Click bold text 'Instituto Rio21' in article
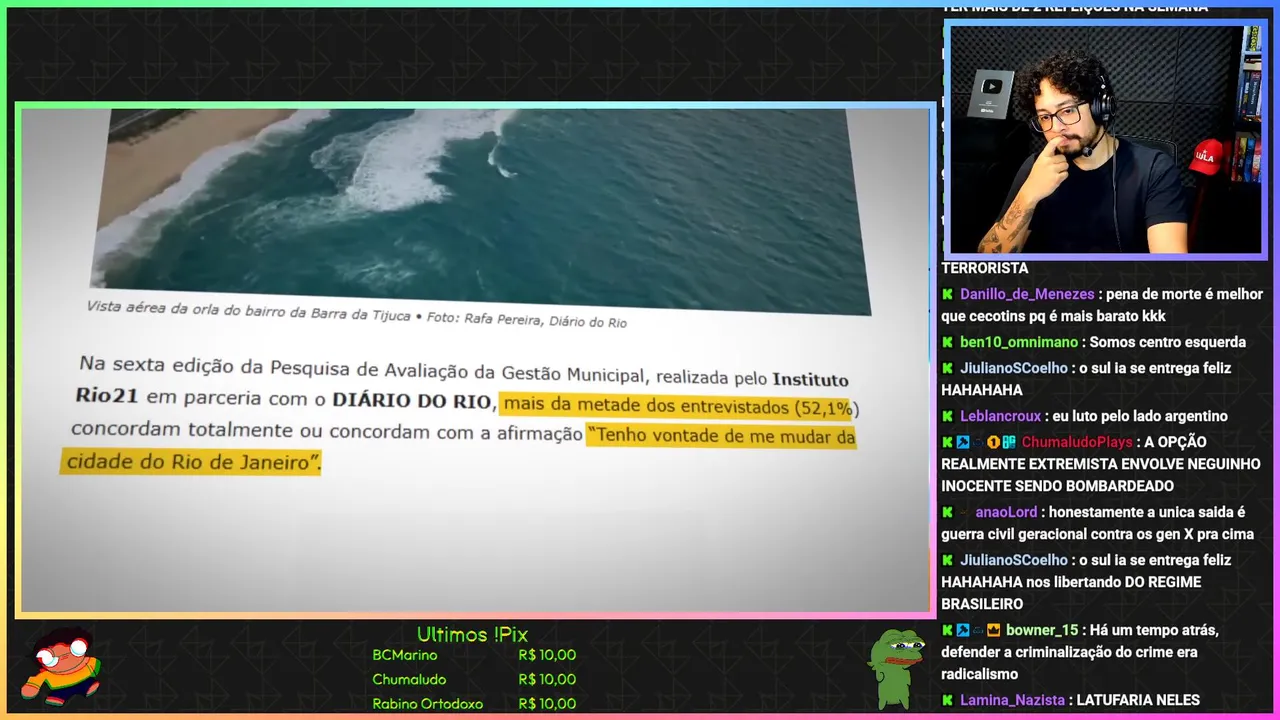 [460, 386]
